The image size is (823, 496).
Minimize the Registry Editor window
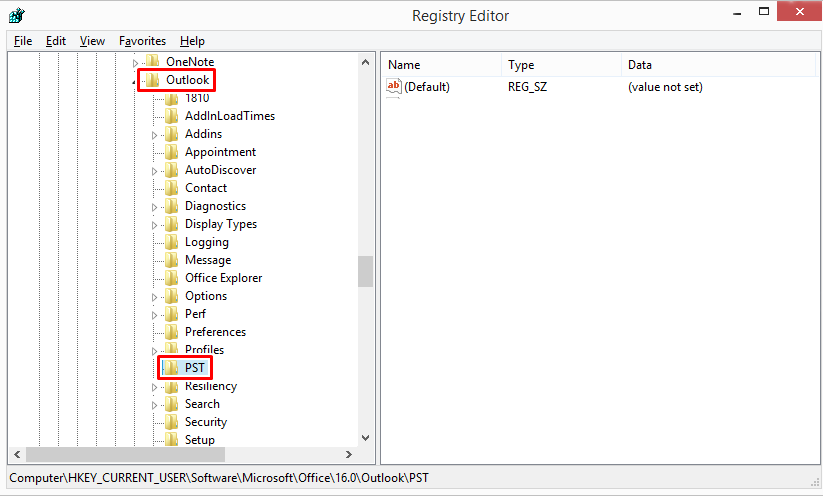point(737,13)
